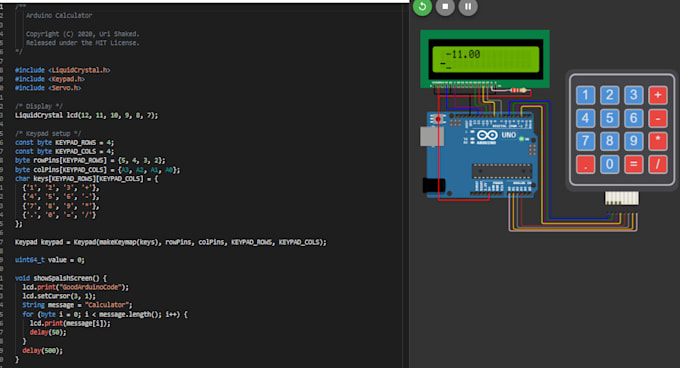Click the delay(500) line

pyautogui.click(x=42, y=350)
